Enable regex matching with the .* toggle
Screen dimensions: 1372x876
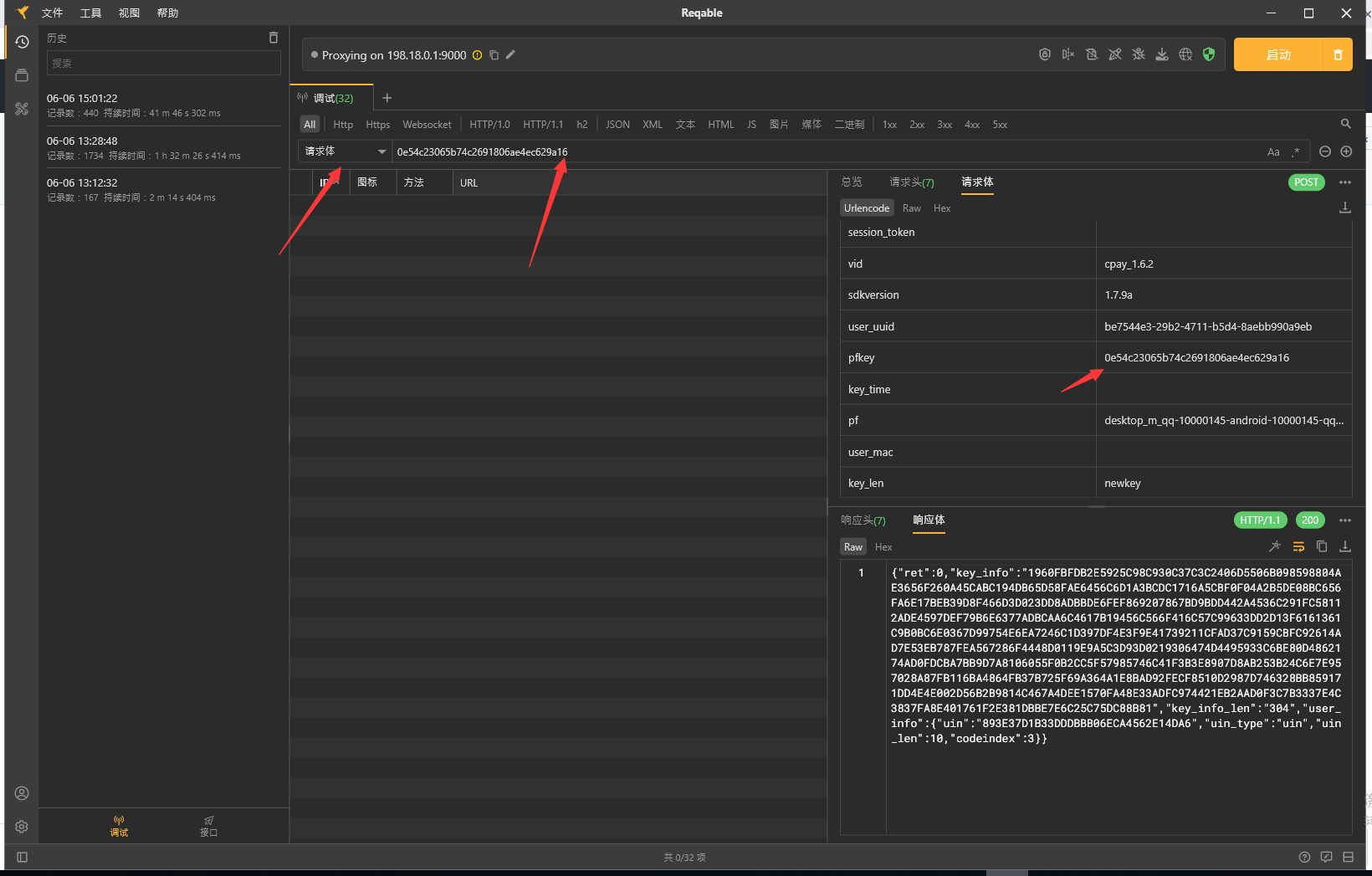(x=1295, y=151)
